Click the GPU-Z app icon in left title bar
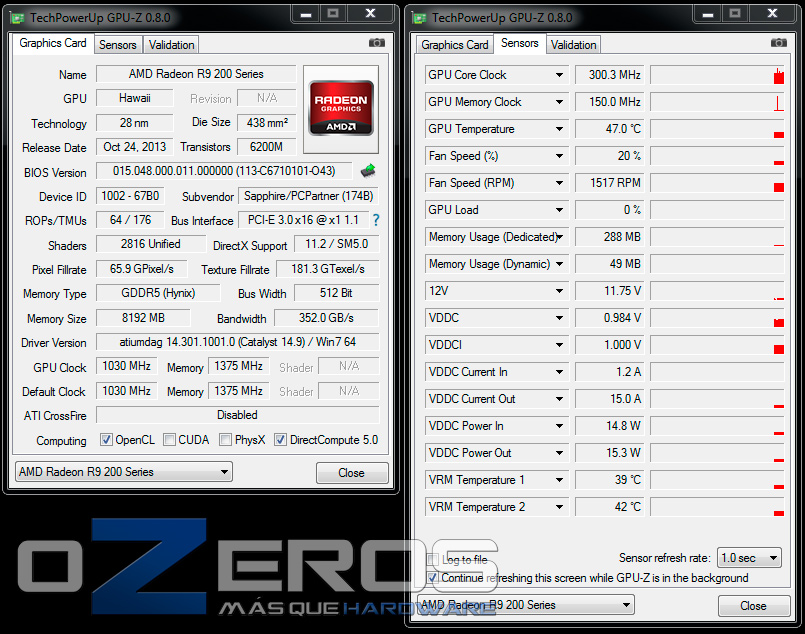The height and width of the screenshot is (634, 805). [17, 18]
